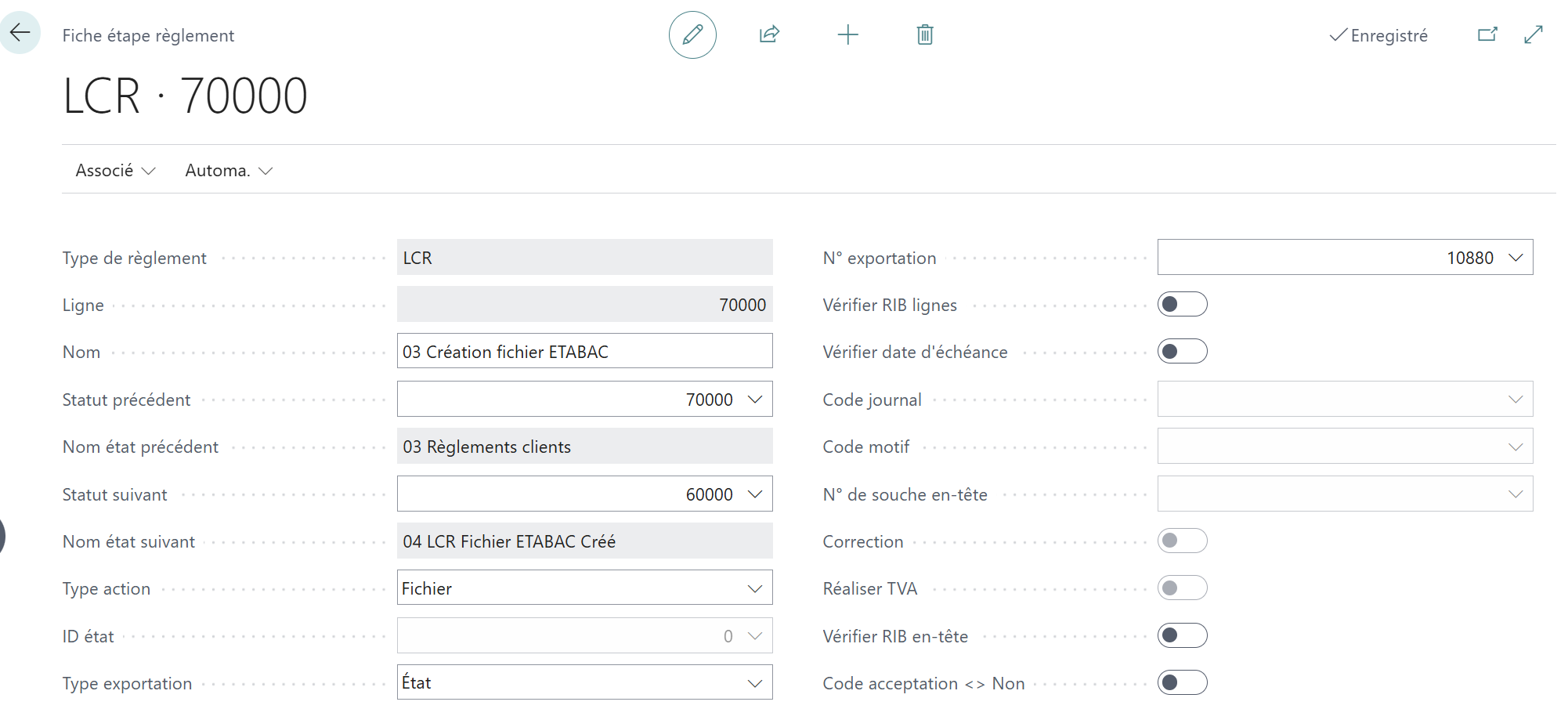Click the back arrow icon

20,33
